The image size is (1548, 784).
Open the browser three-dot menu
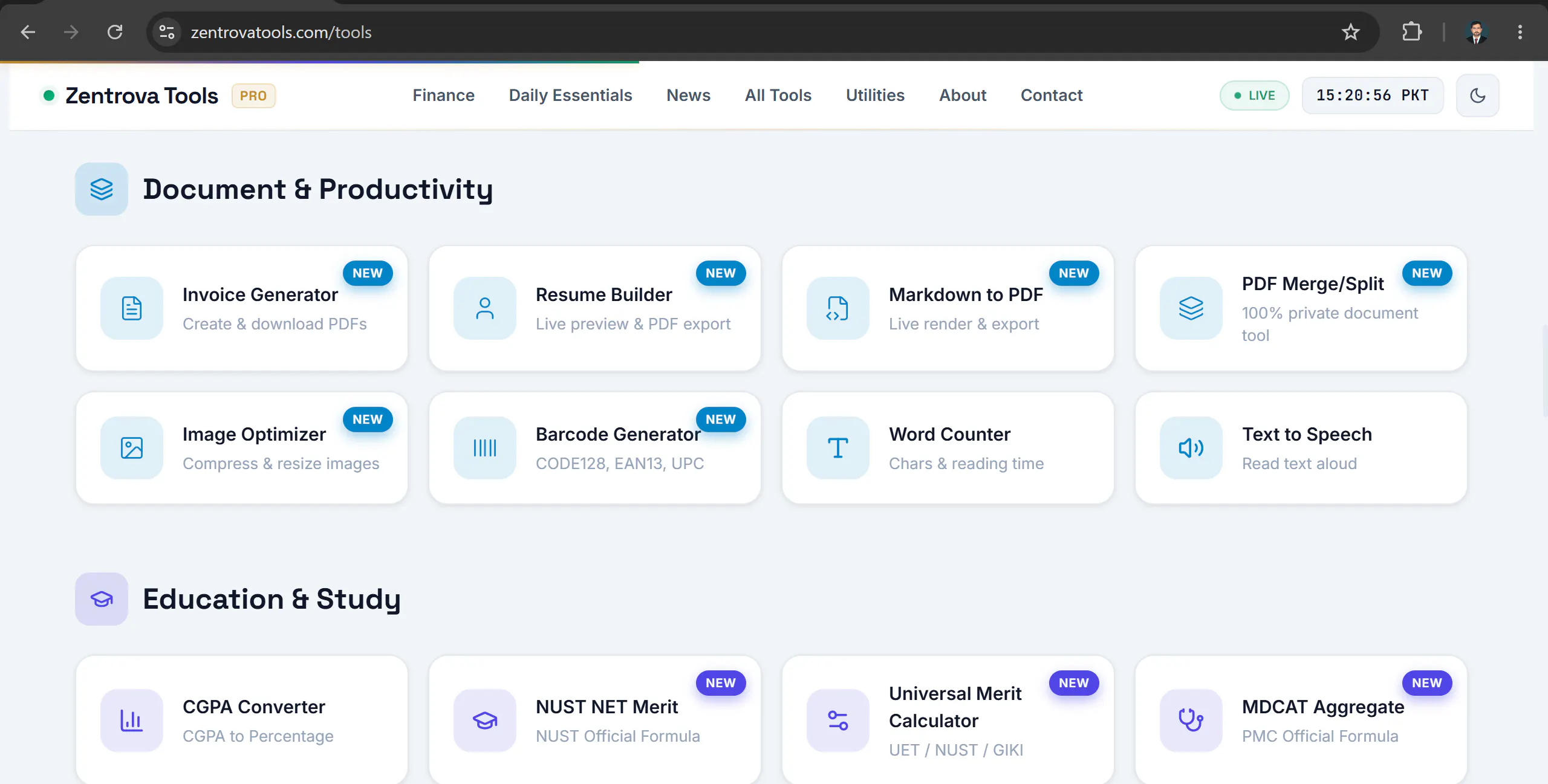coord(1520,32)
